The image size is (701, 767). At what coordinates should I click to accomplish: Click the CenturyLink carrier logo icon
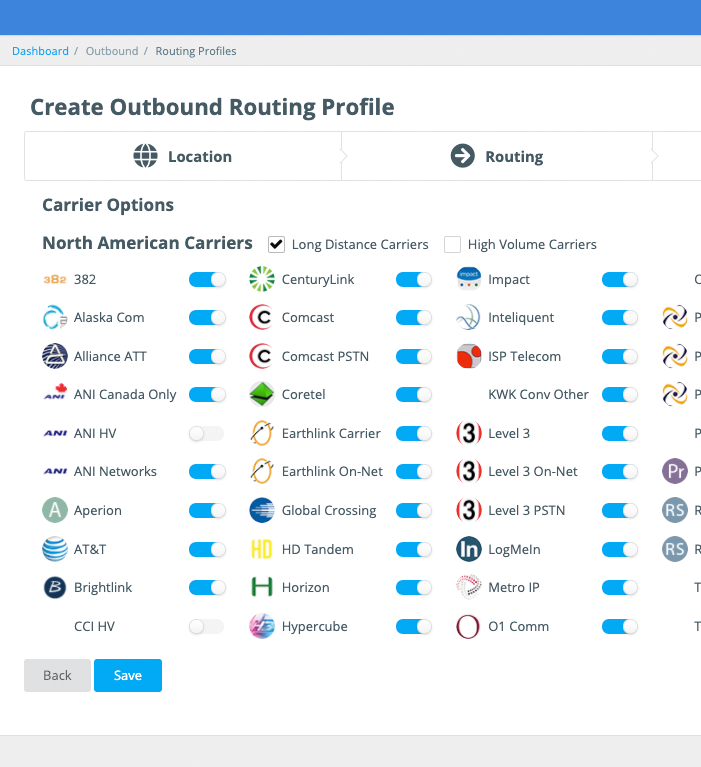click(x=262, y=279)
